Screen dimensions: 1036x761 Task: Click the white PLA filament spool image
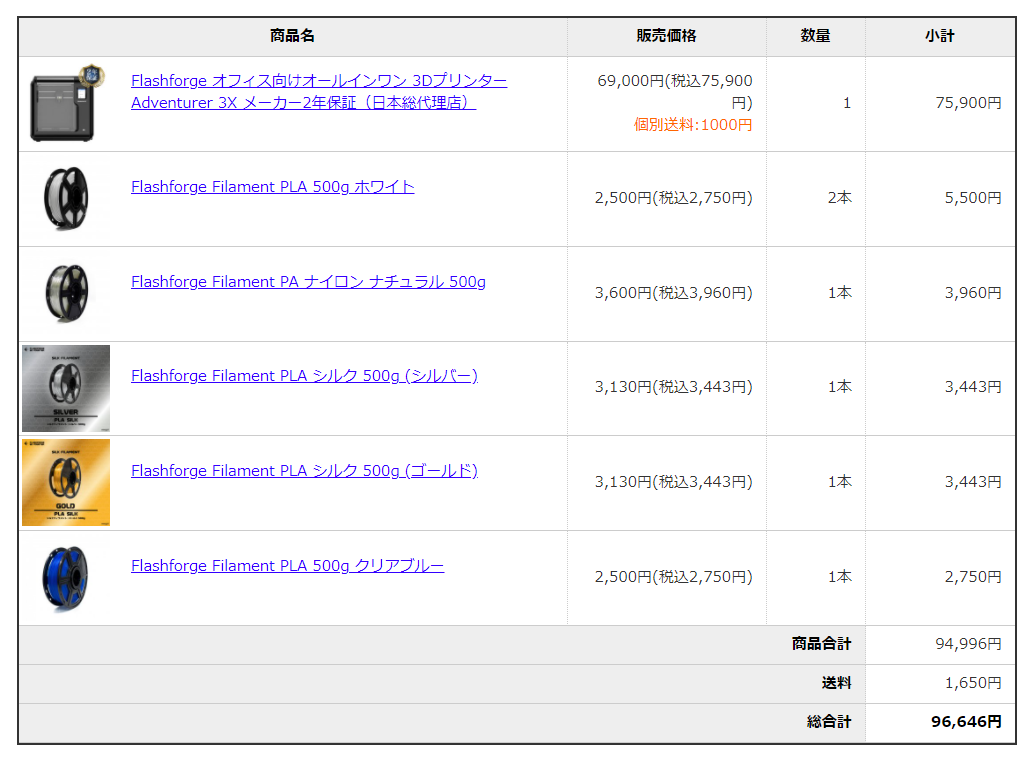click(x=65, y=199)
